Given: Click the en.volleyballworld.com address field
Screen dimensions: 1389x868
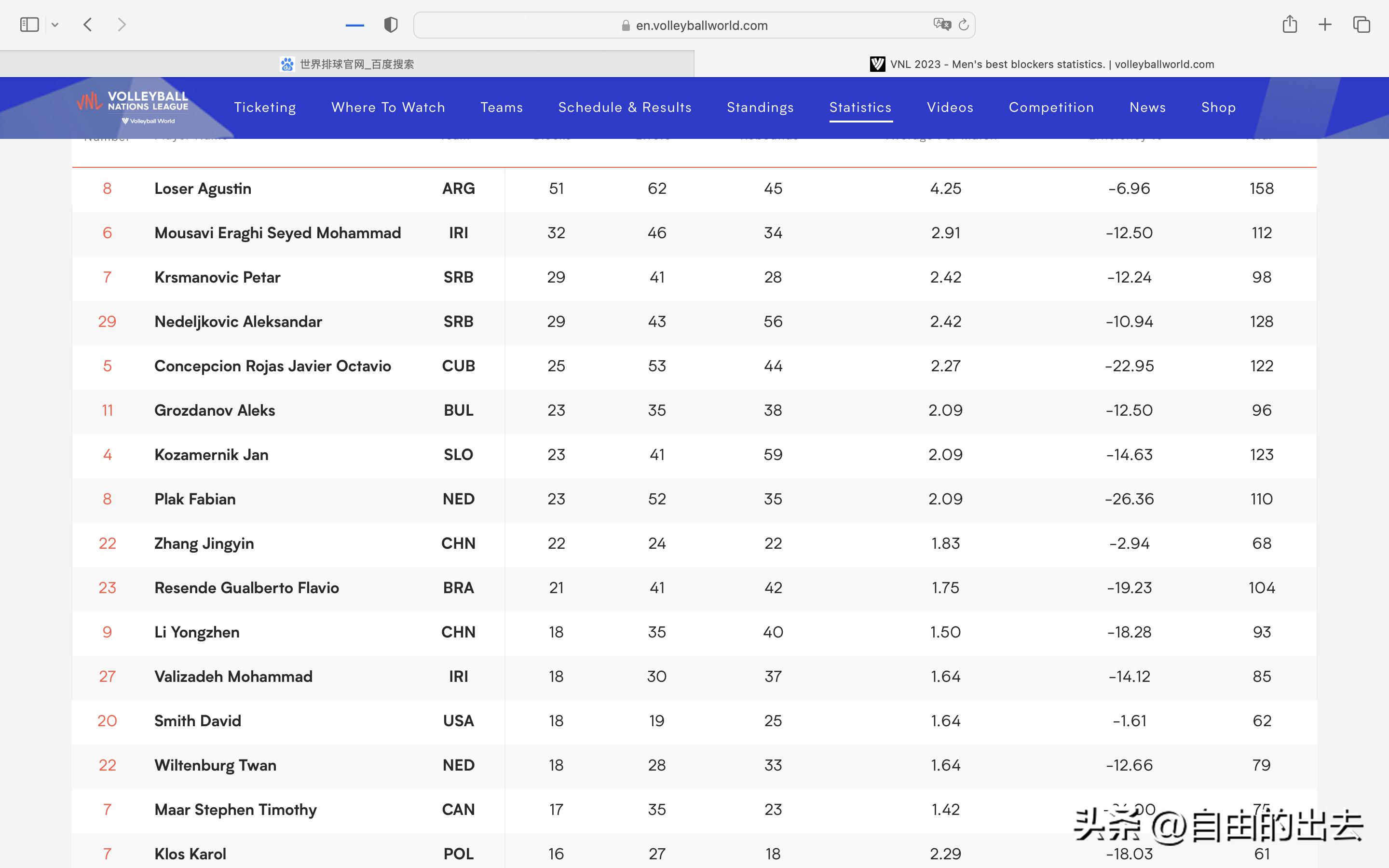Looking at the screenshot, I should coord(694,25).
